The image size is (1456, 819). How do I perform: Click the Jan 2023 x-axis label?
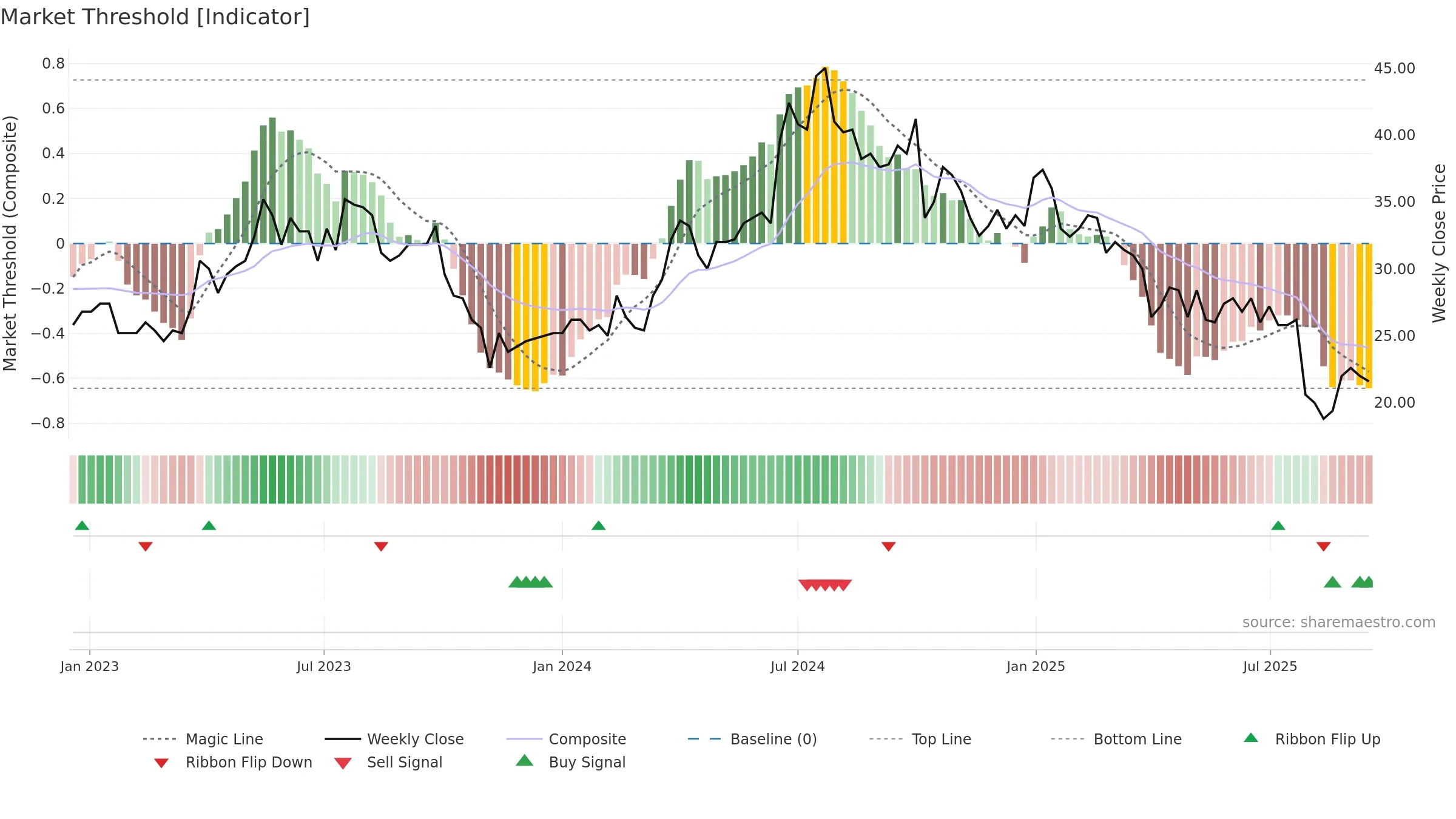(x=89, y=666)
